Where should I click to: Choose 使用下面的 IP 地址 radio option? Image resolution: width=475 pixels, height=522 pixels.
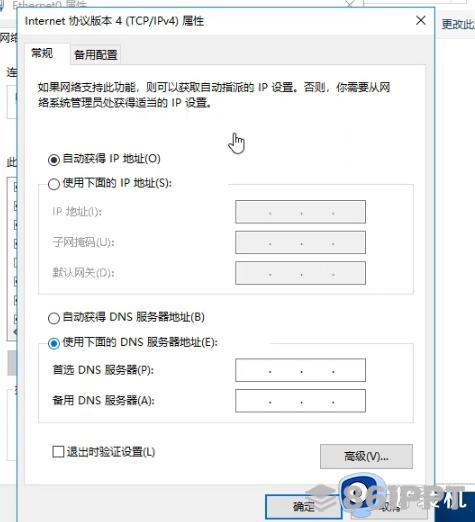pyautogui.click(x=54, y=184)
